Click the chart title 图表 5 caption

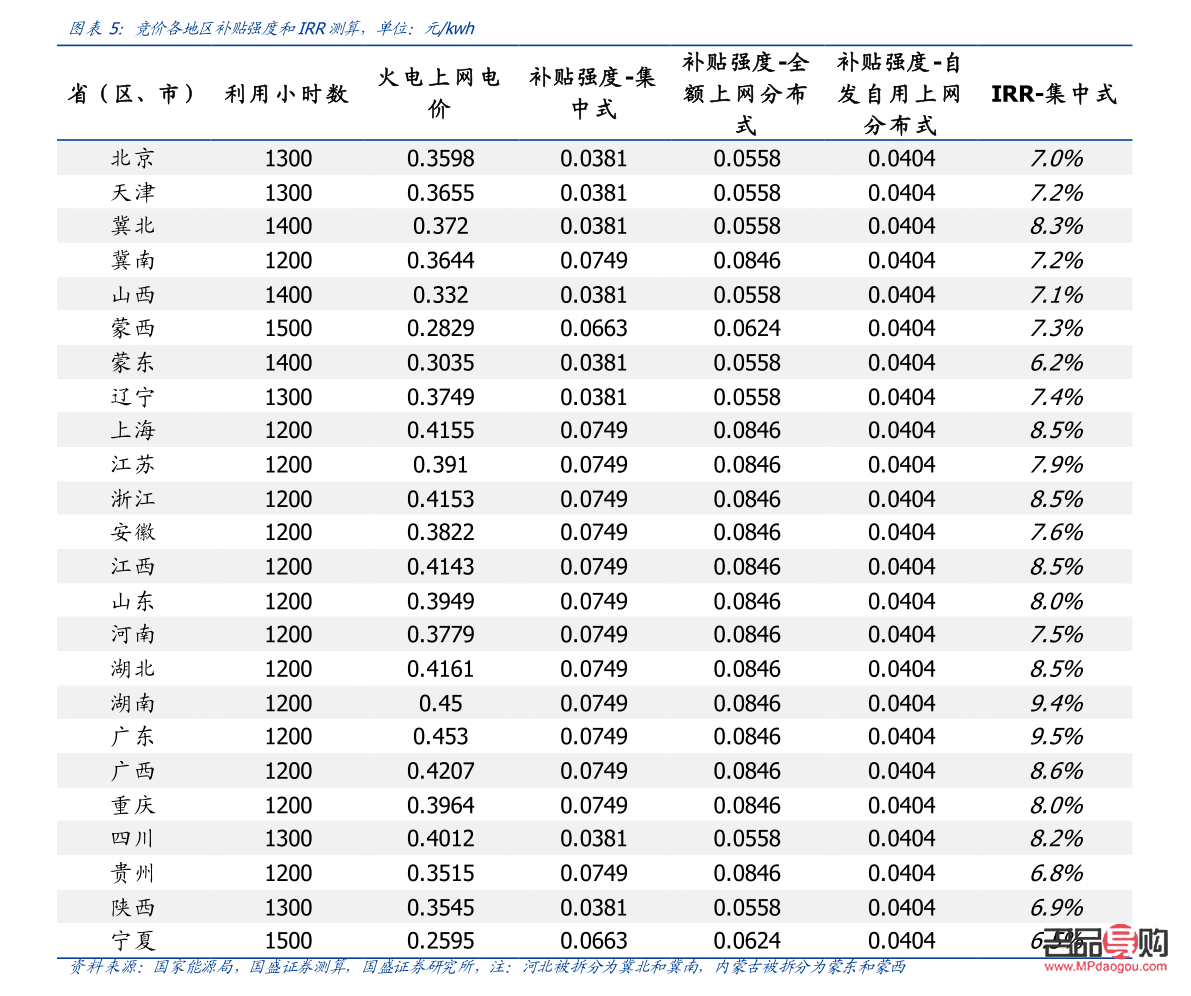[x=271, y=29]
